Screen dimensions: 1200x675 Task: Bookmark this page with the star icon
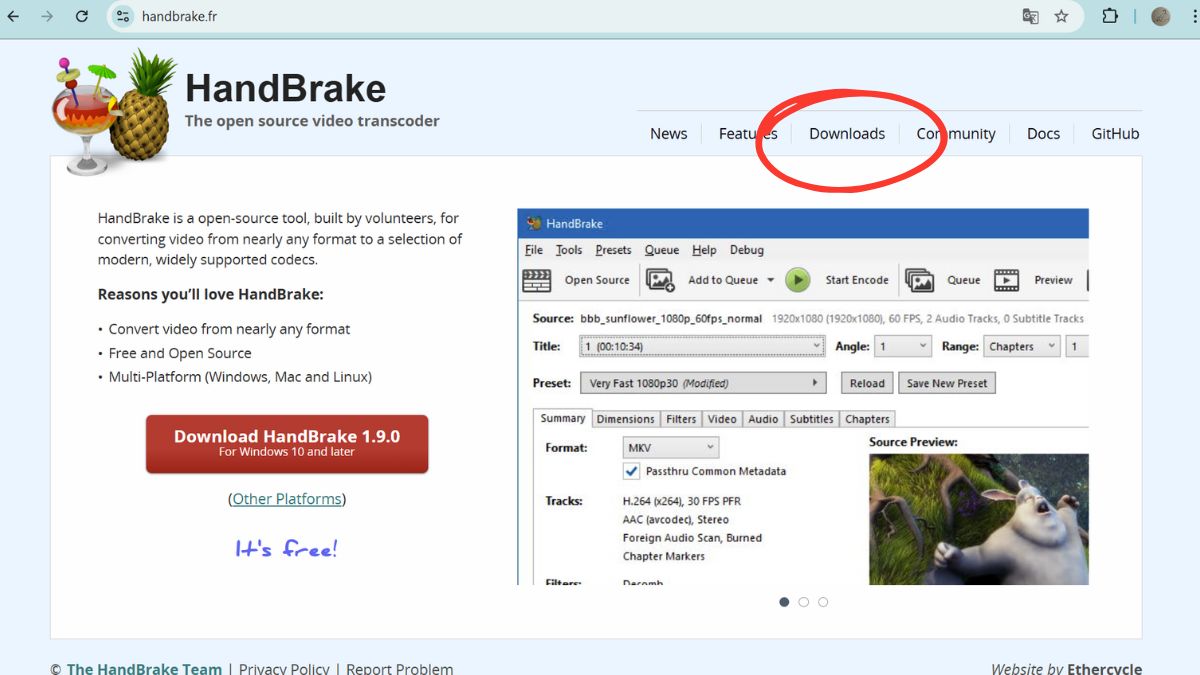pos(1062,16)
